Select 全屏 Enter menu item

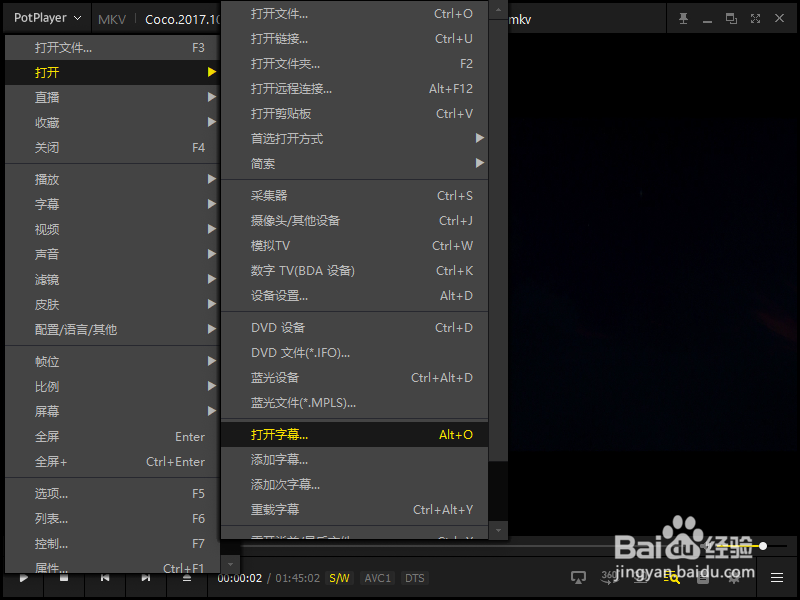112,436
